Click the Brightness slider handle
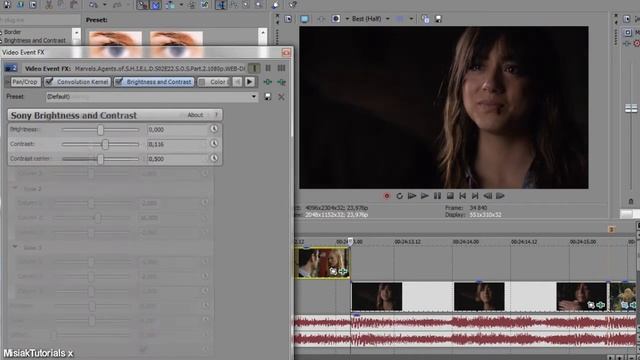This screenshot has width=640, height=360. [x=100, y=130]
